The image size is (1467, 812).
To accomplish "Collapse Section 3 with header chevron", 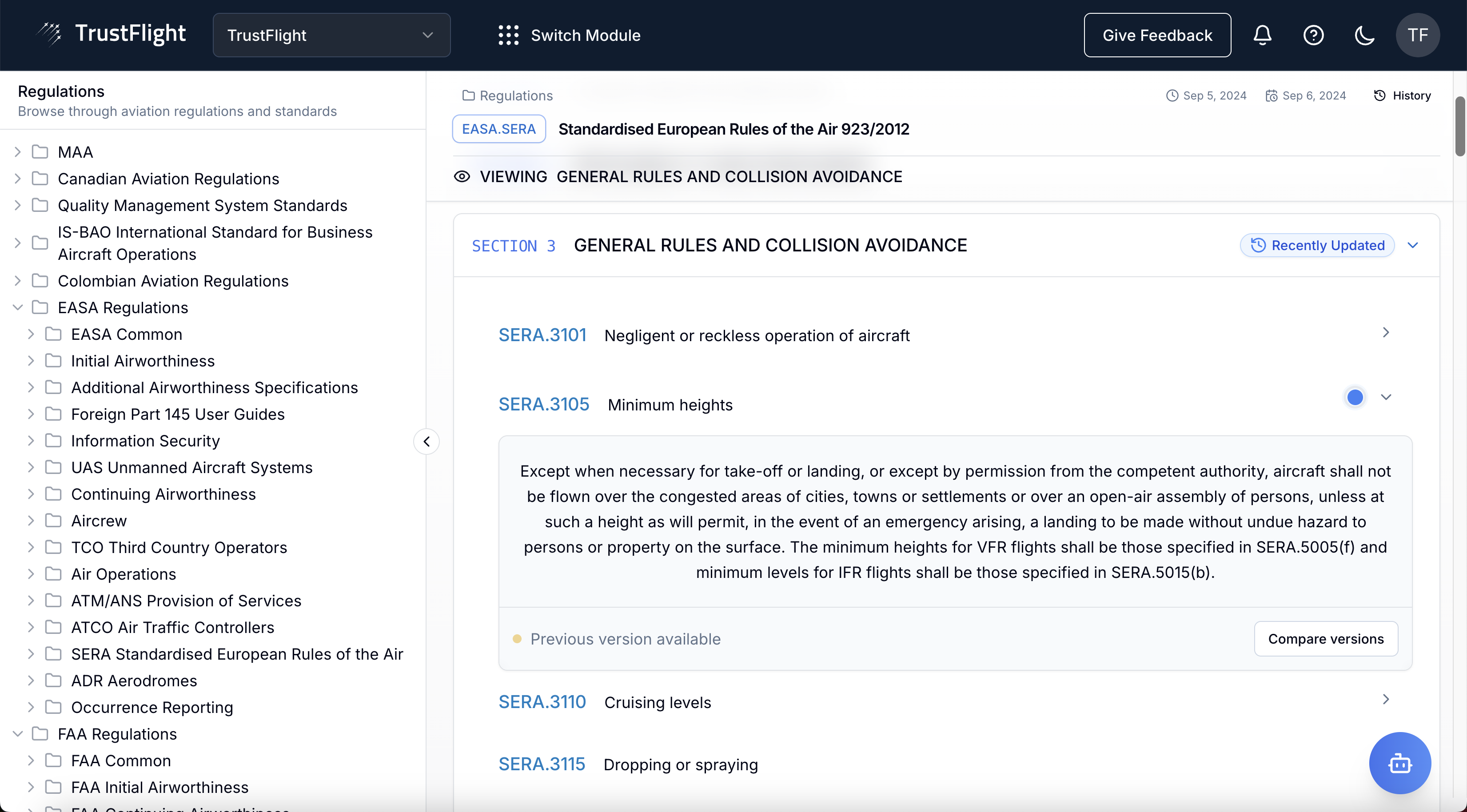I will (x=1412, y=246).
